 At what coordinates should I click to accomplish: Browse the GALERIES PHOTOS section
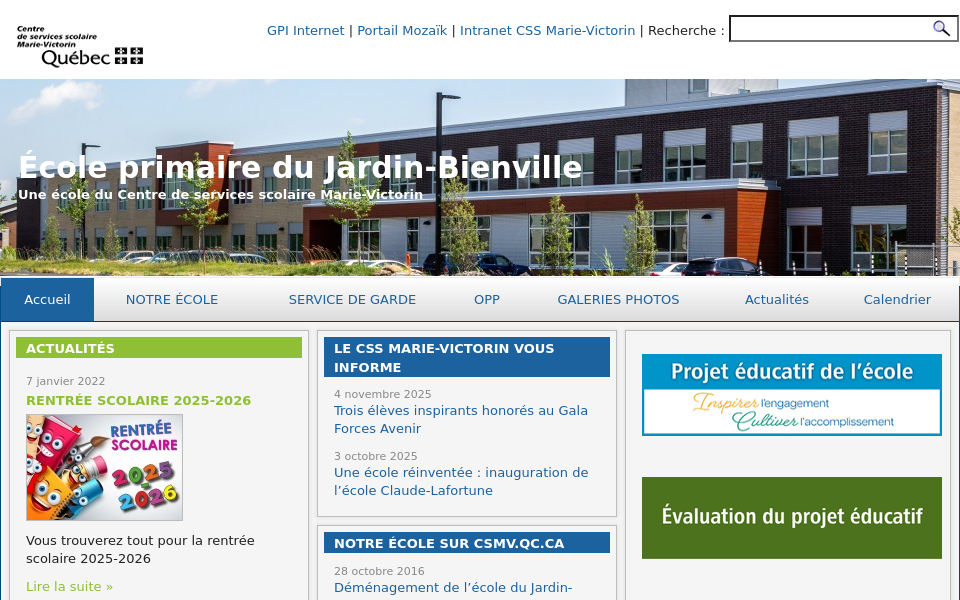point(618,299)
